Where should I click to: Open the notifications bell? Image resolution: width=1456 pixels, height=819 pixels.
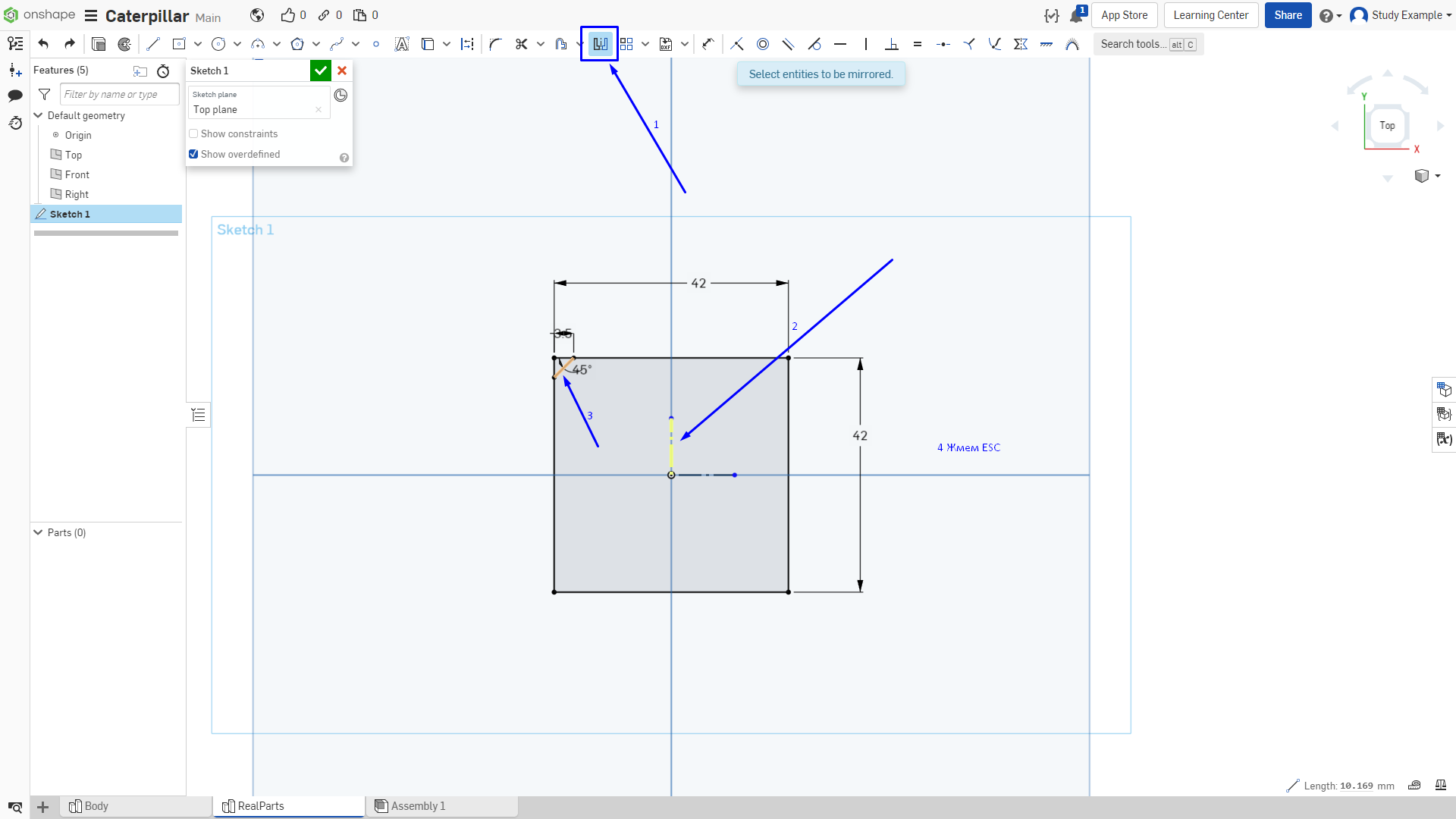pyautogui.click(x=1076, y=15)
